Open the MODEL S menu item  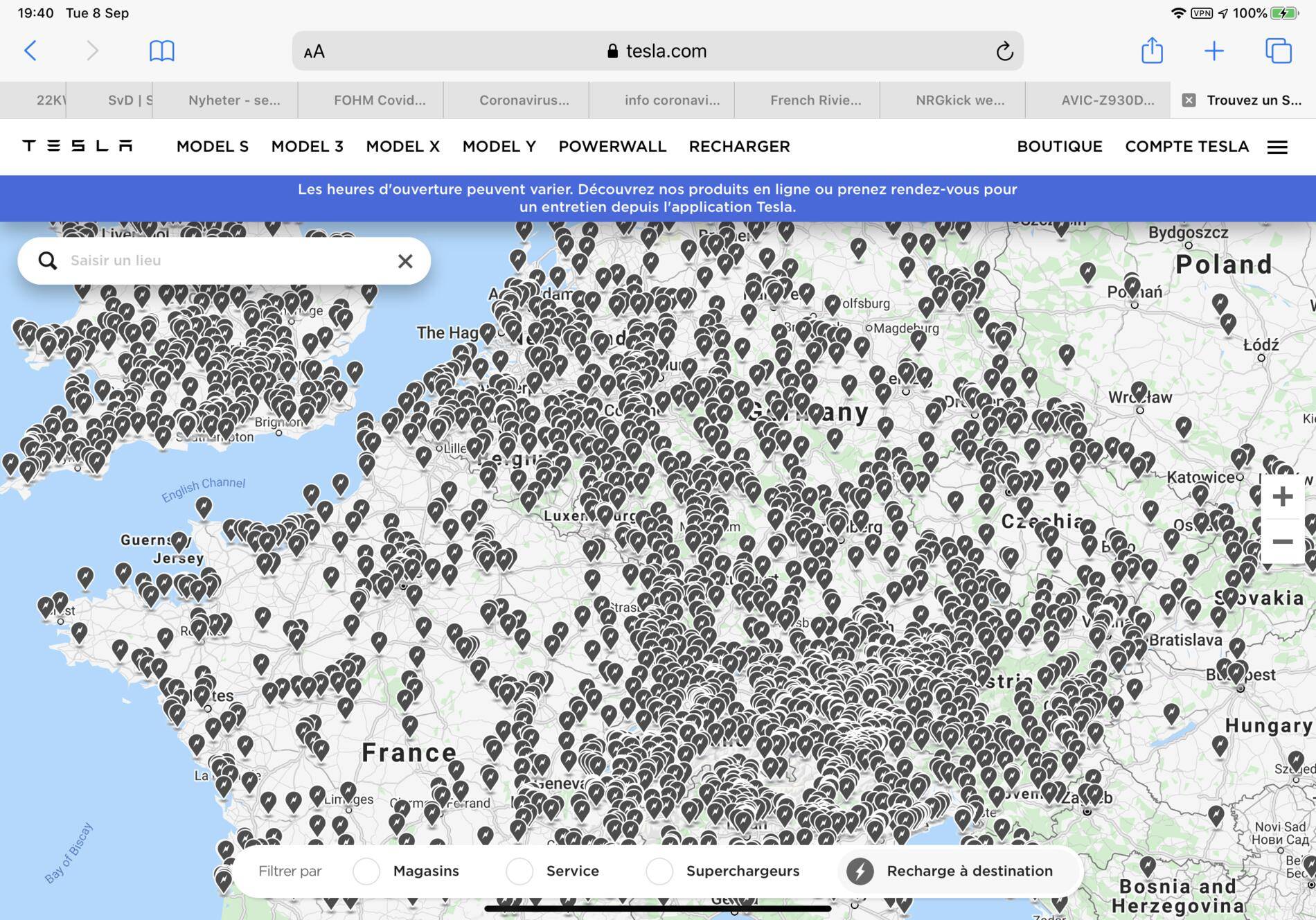point(213,146)
